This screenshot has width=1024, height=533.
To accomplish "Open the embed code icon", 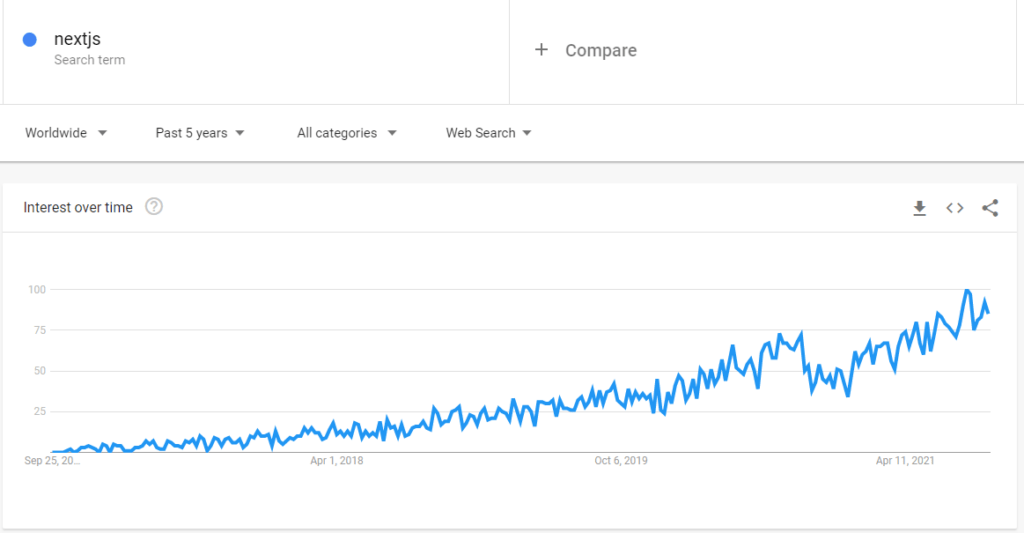I will 955,208.
